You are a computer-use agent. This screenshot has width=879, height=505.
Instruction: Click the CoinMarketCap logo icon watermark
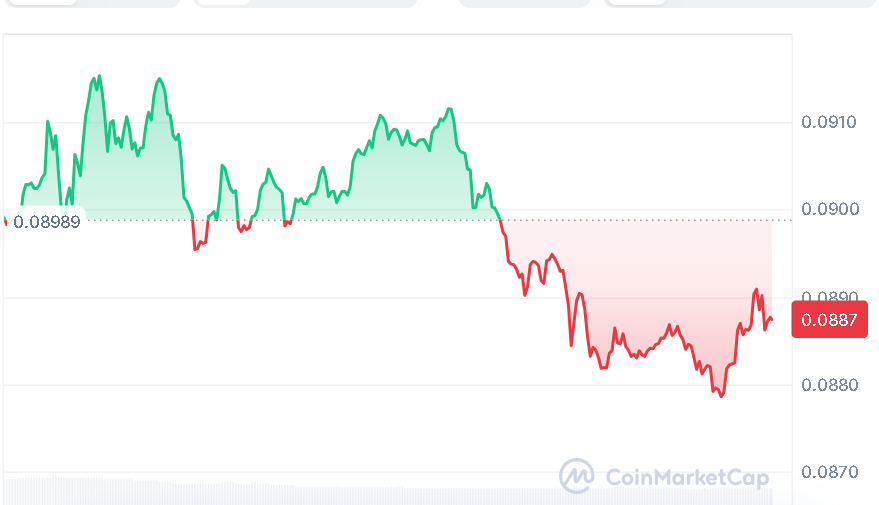(576, 476)
